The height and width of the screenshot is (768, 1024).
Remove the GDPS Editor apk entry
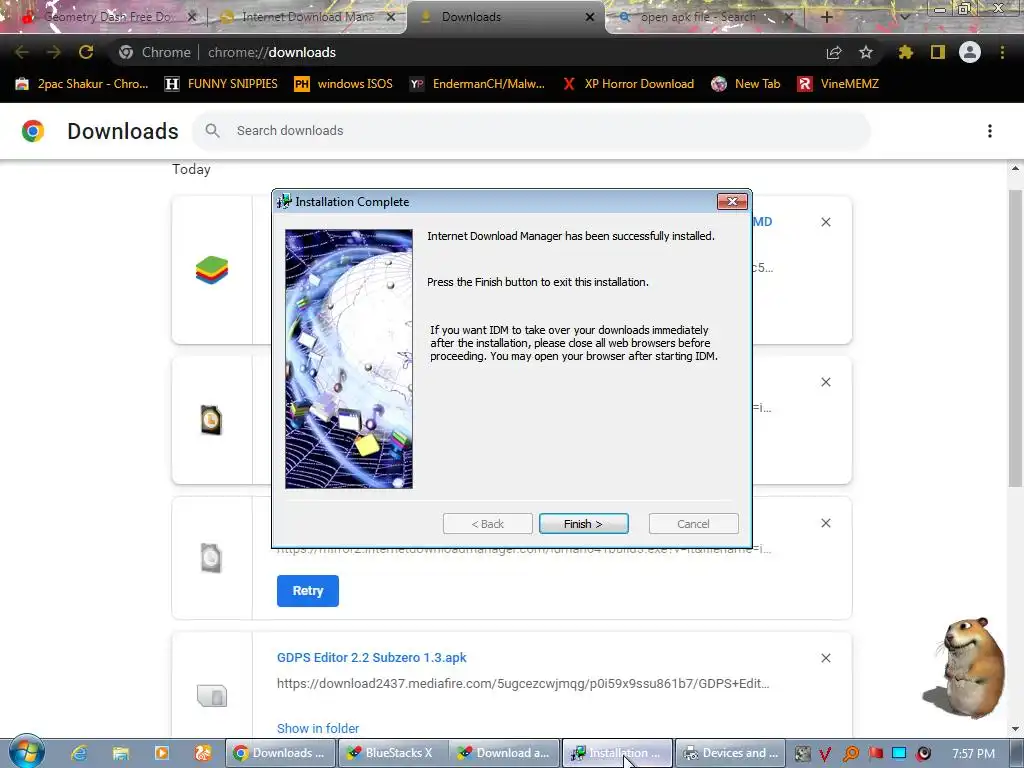pos(825,658)
